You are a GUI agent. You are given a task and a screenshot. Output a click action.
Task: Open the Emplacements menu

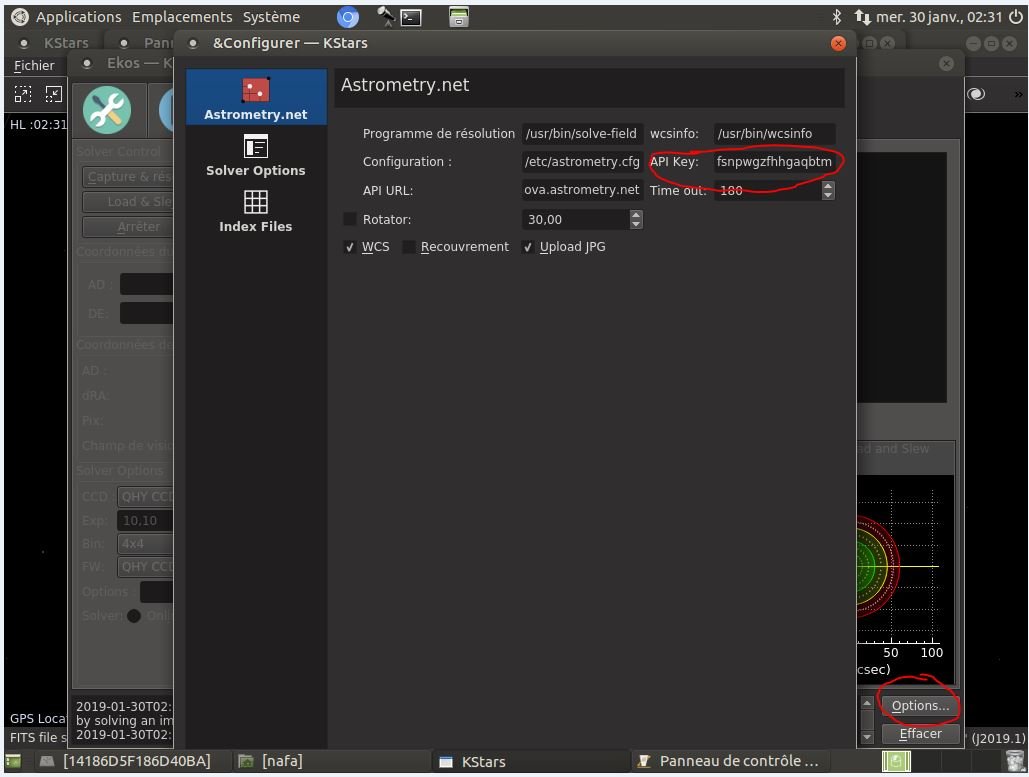[182, 17]
